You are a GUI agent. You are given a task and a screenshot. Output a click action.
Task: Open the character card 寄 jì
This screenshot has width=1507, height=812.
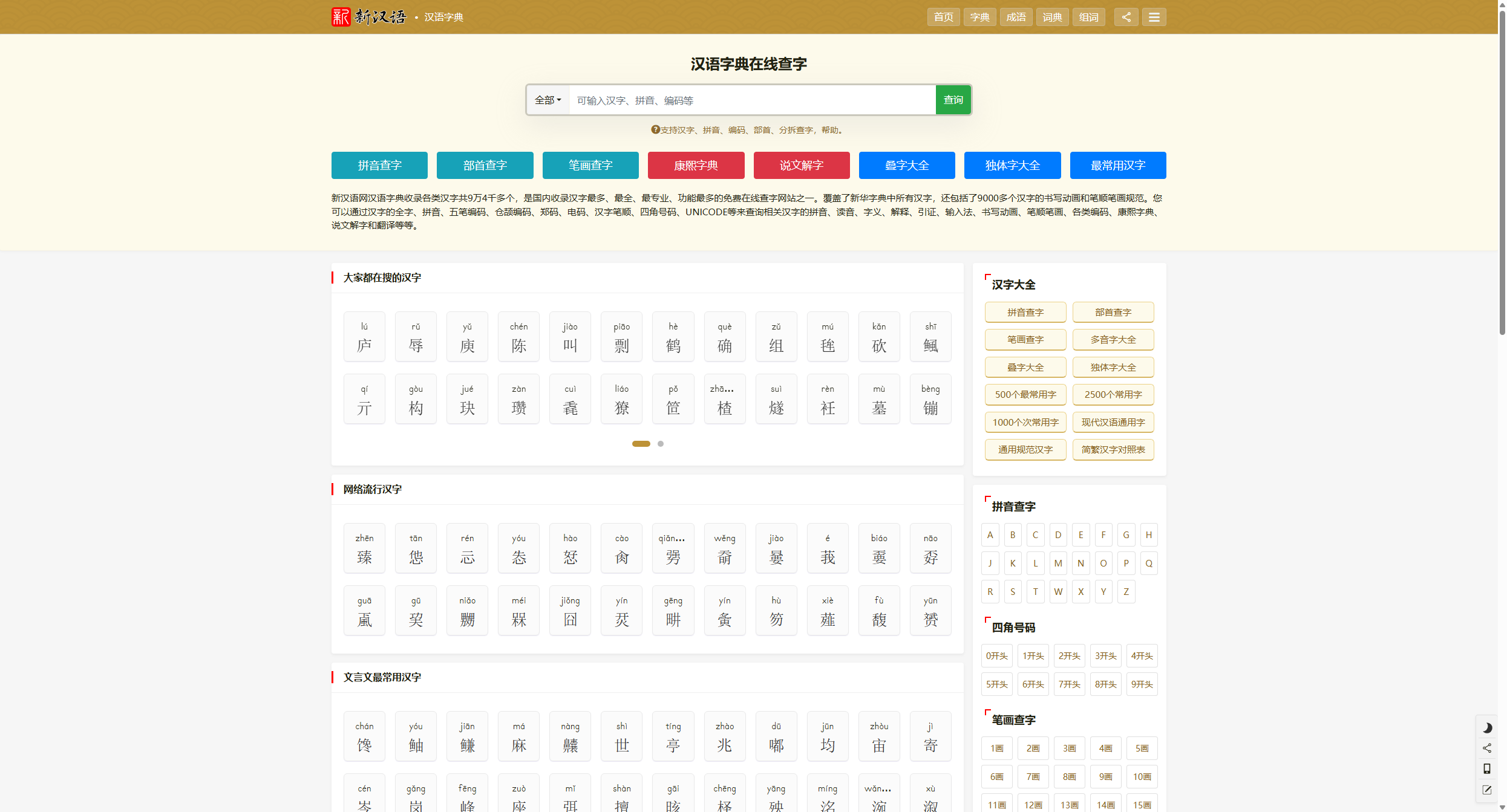[x=930, y=736]
